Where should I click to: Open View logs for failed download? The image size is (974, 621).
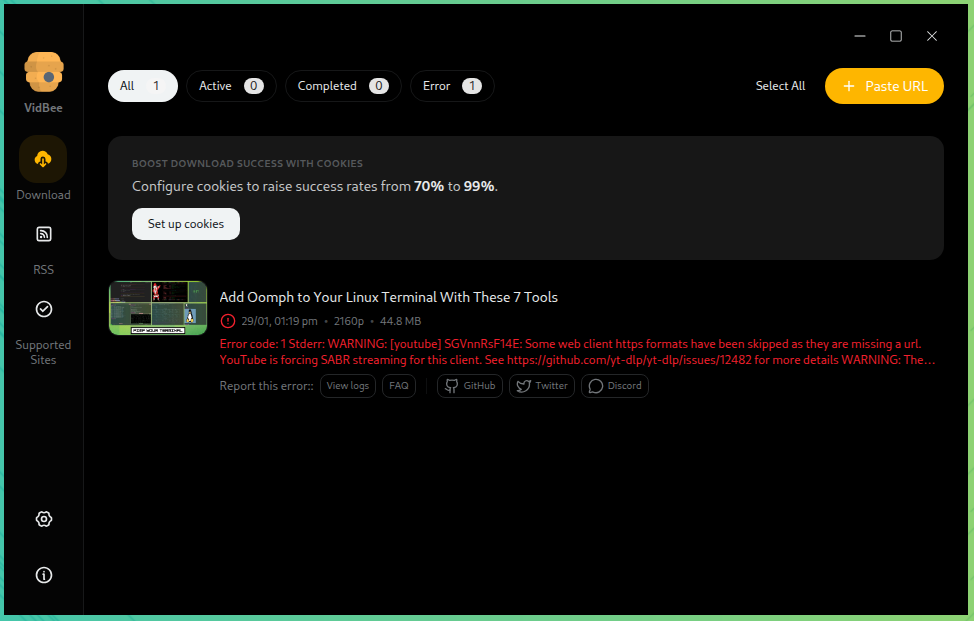pyautogui.click(x=348, y=386)
